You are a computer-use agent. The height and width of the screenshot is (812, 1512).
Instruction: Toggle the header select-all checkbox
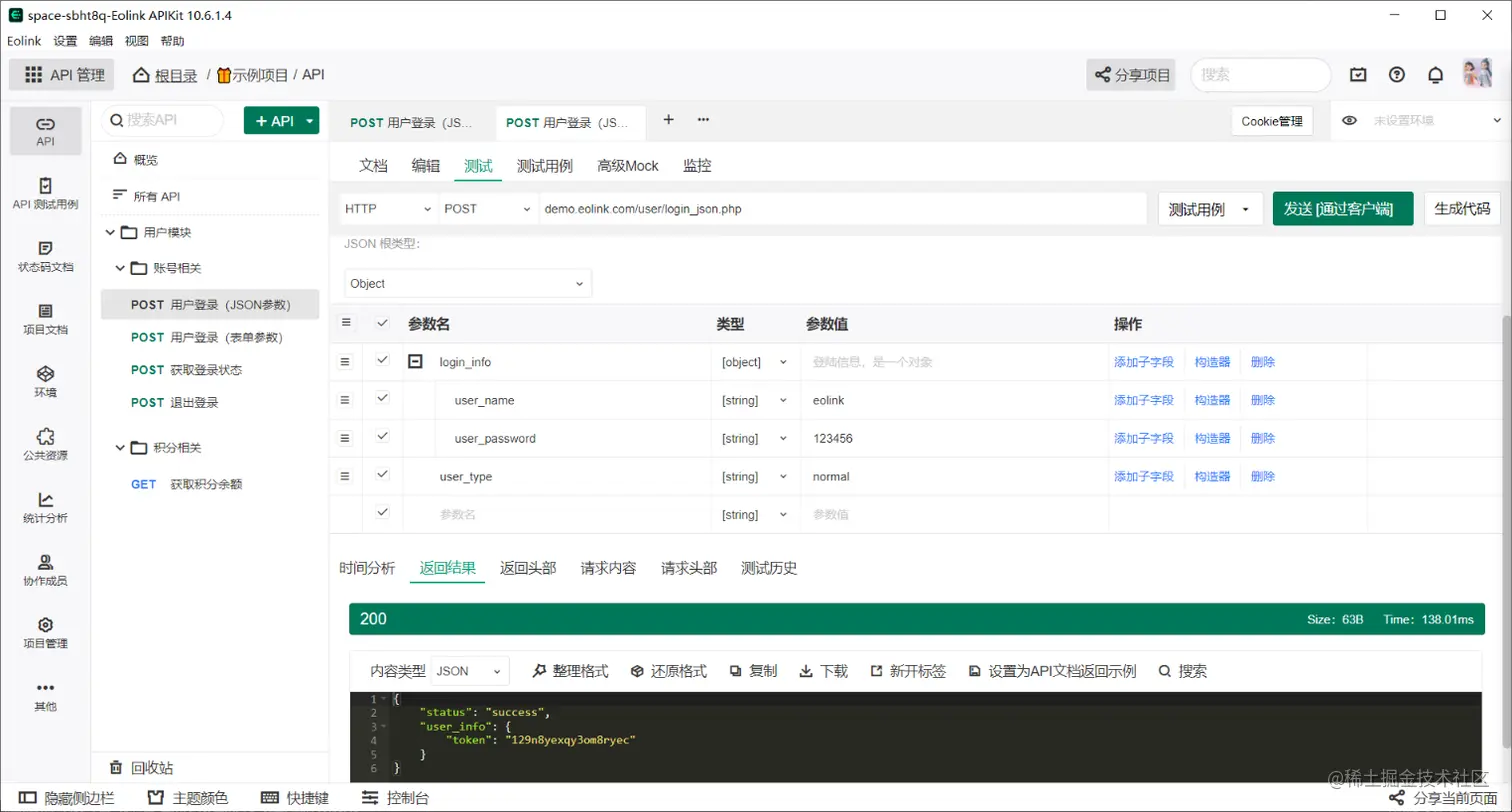[382, 323]
